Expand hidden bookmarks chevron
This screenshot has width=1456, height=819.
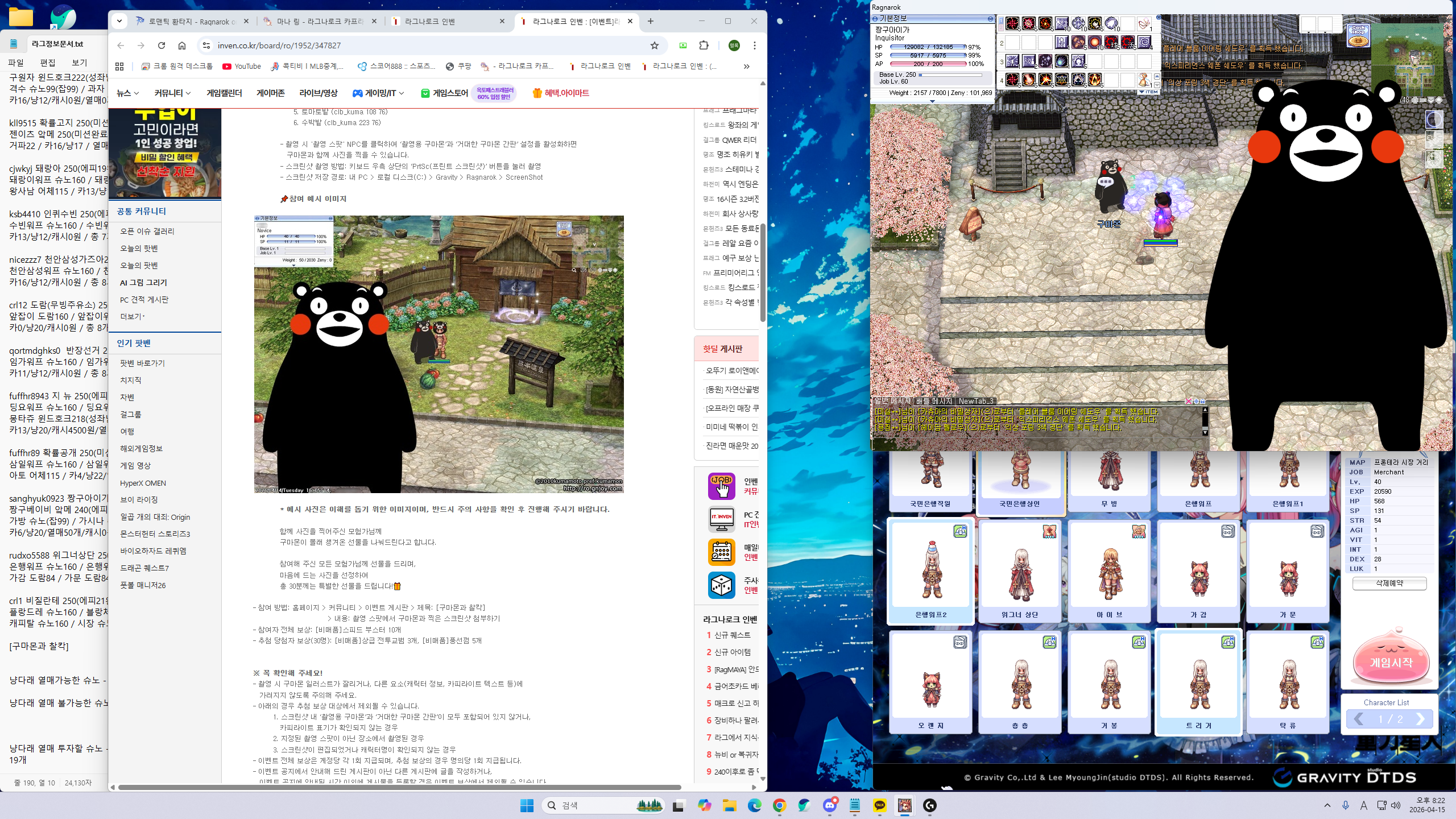coord(746,67)
